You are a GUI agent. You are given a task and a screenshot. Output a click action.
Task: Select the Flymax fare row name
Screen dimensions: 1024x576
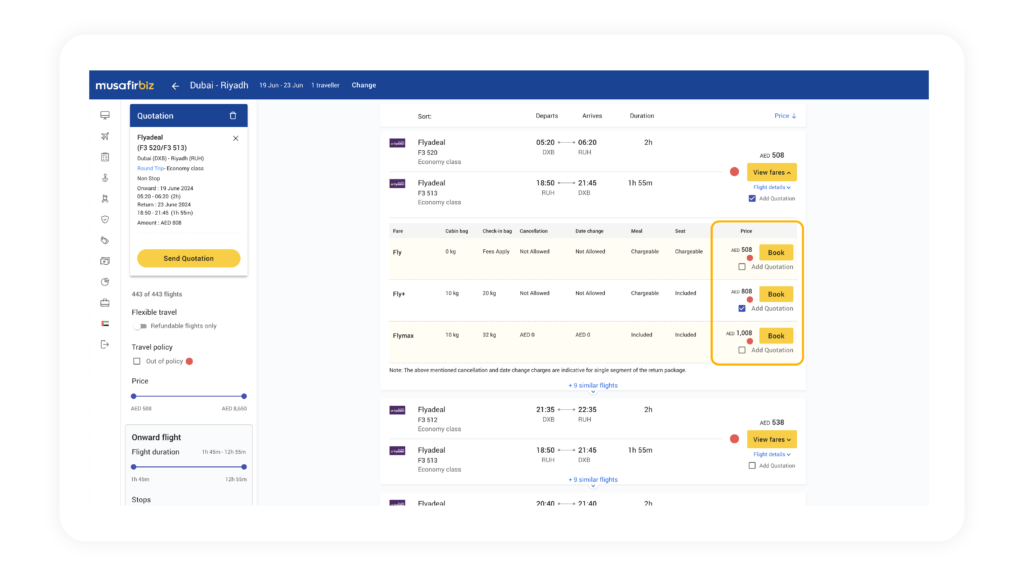point(403,336)
